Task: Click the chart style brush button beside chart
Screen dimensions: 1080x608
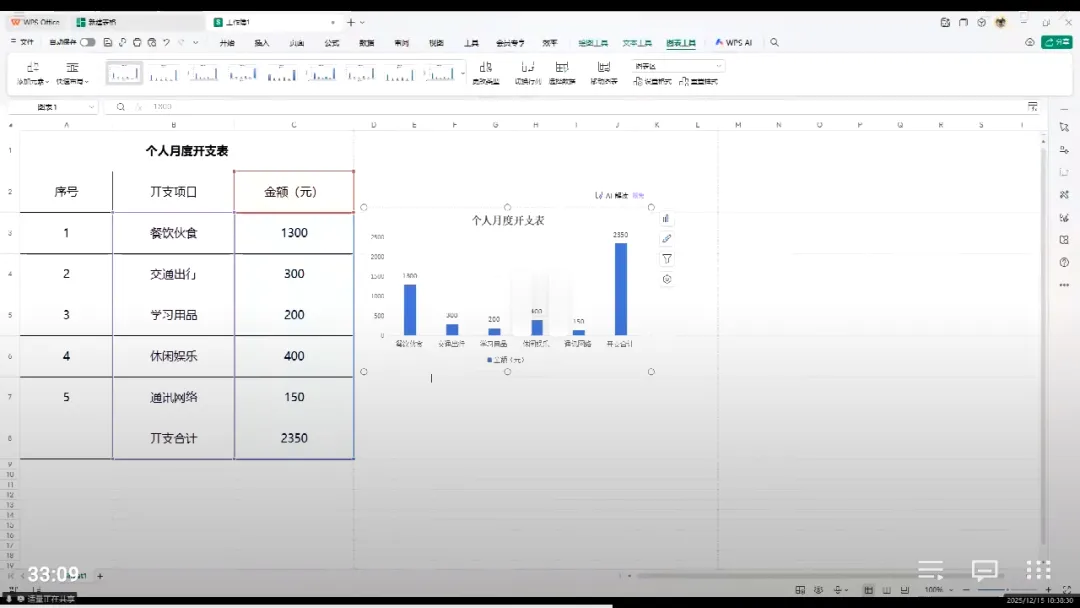Action: pyautogui.click(x=666, y=239)
